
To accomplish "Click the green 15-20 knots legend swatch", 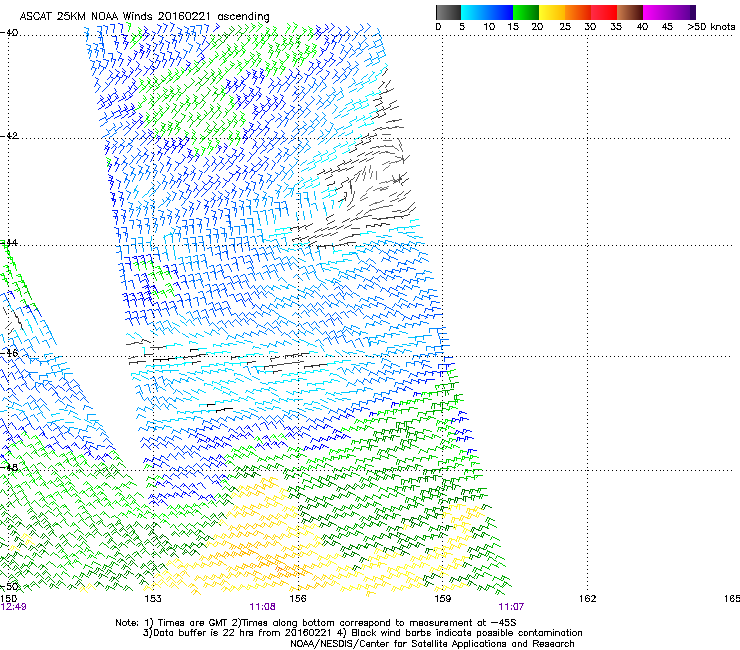I will click(526, 12).
